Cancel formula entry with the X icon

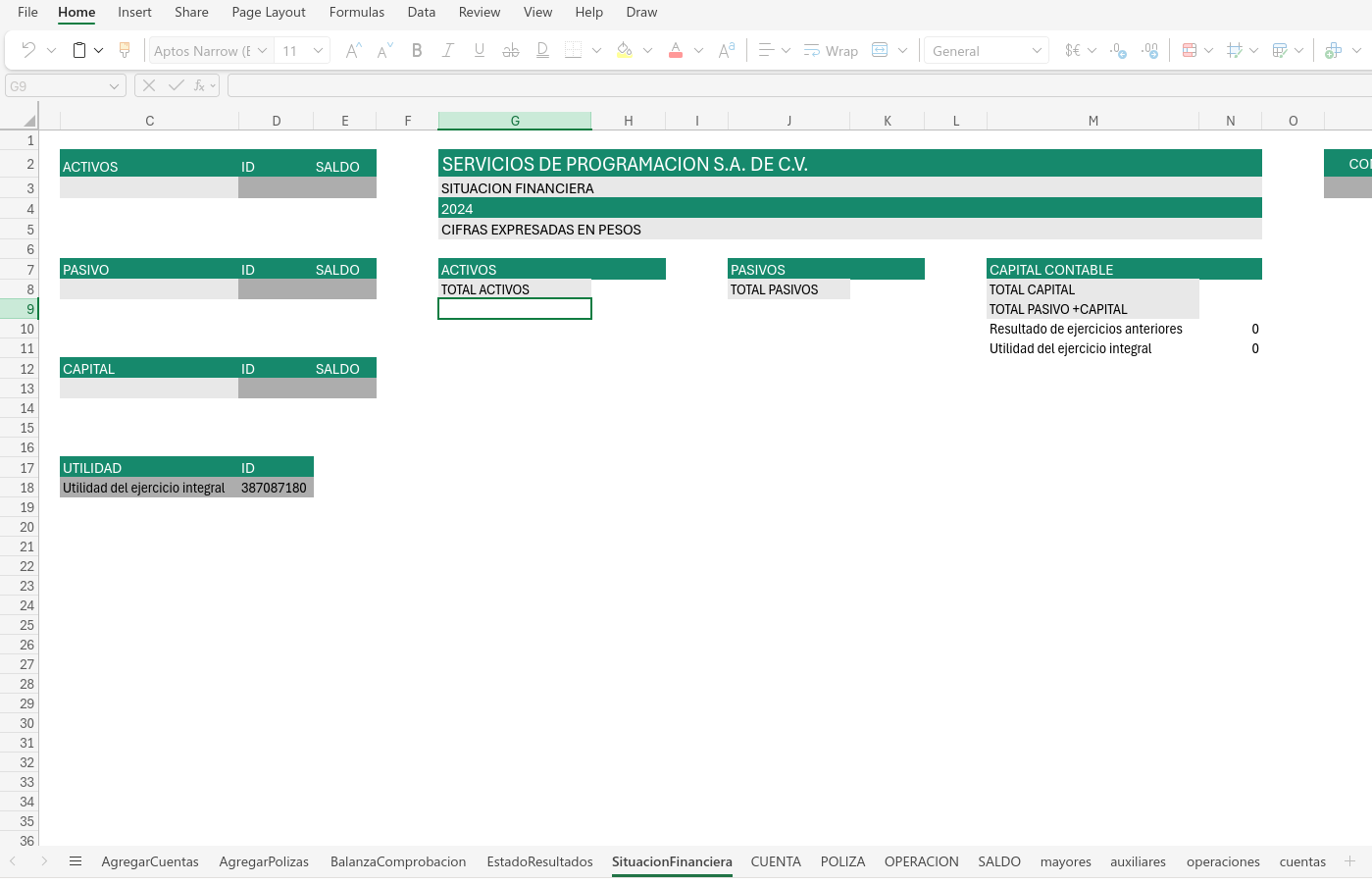coord(149,85)
